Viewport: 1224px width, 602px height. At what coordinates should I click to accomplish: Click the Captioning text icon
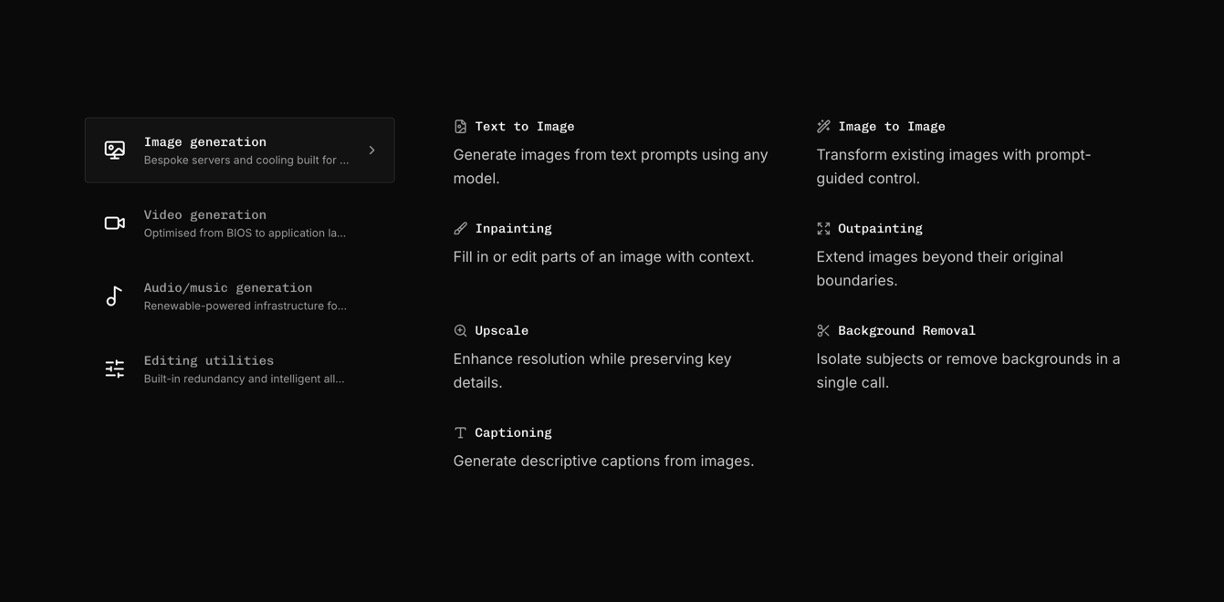(x=460, y=433)
